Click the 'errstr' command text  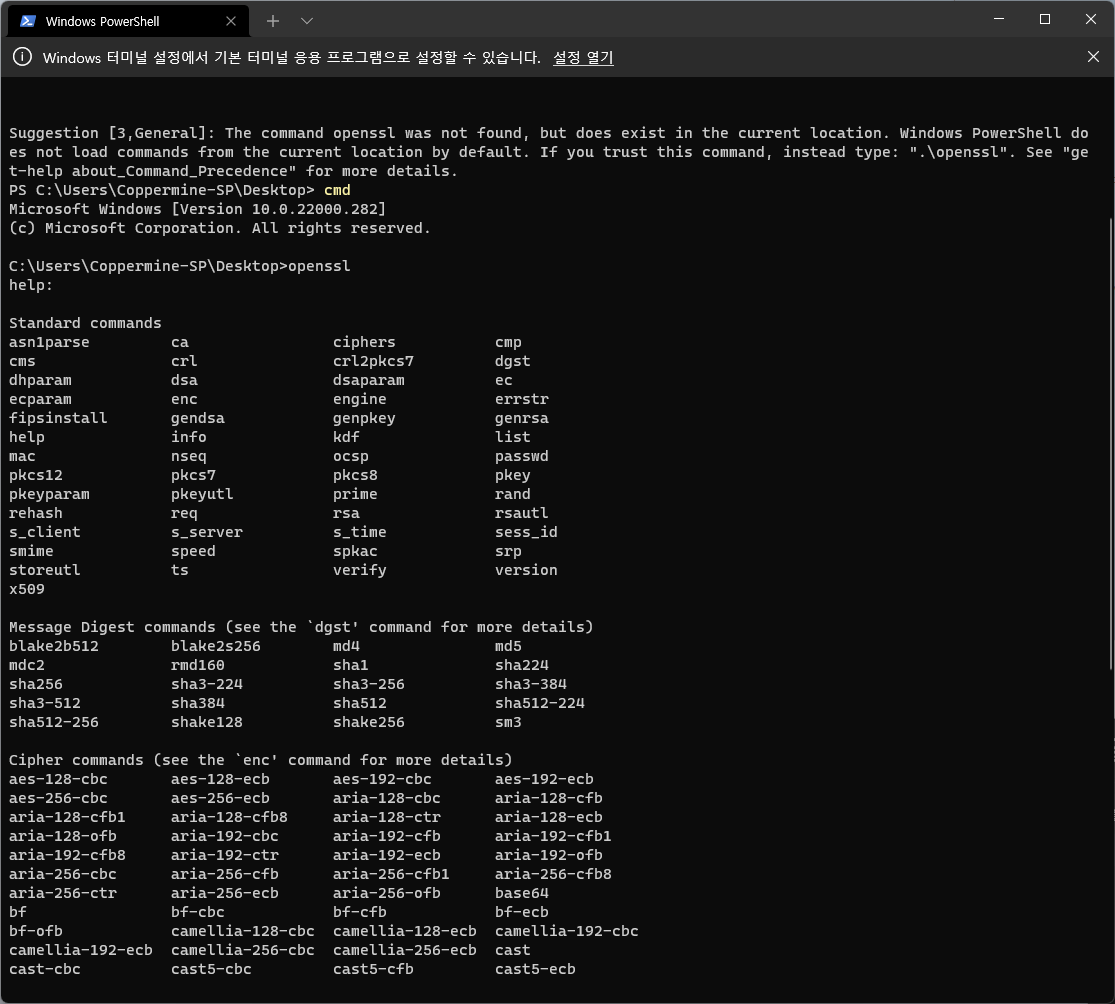pos(522,399)
